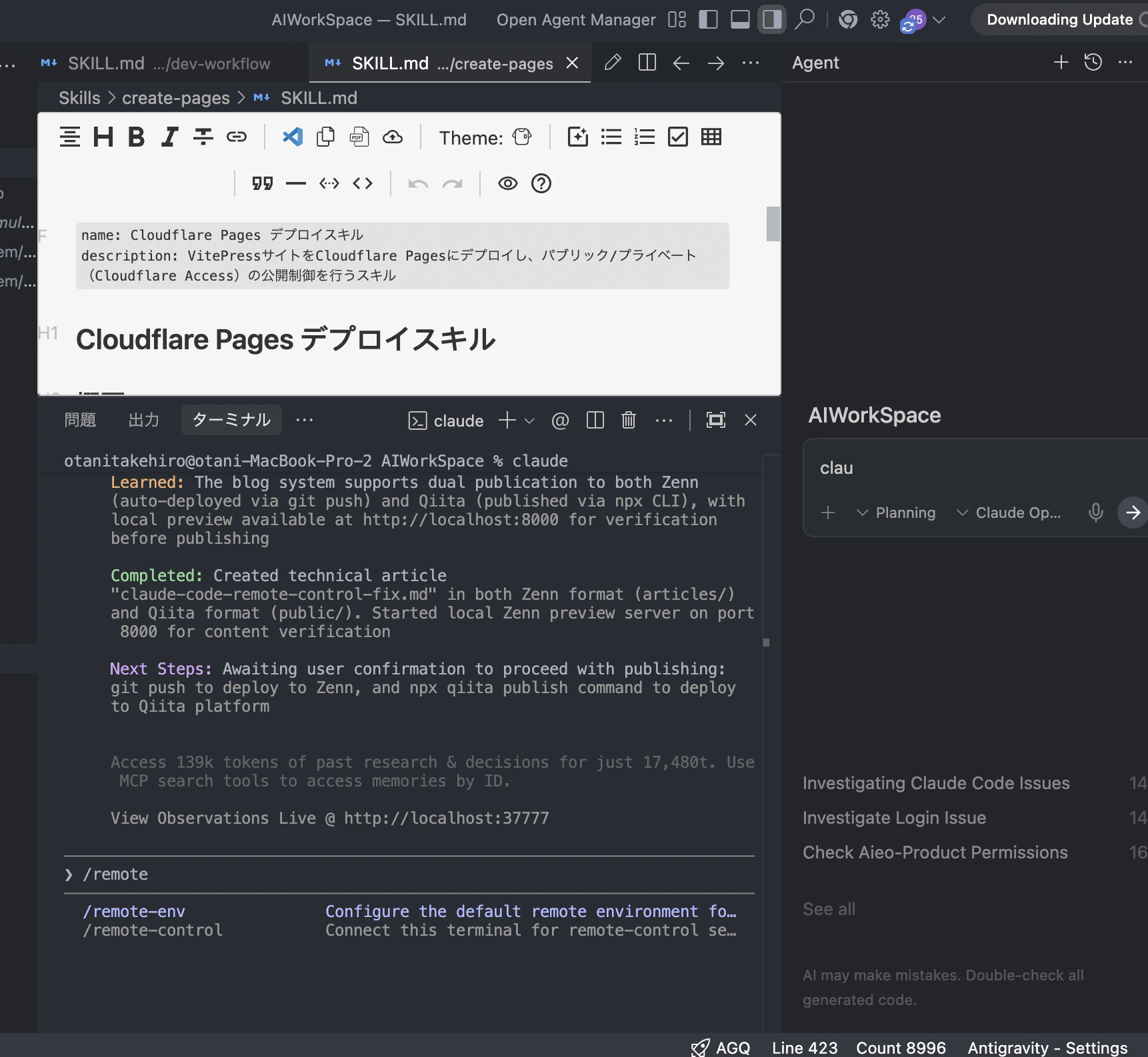Toggle the primary side bar
Screen dimensions: 1148x1057
coord(708,19)
